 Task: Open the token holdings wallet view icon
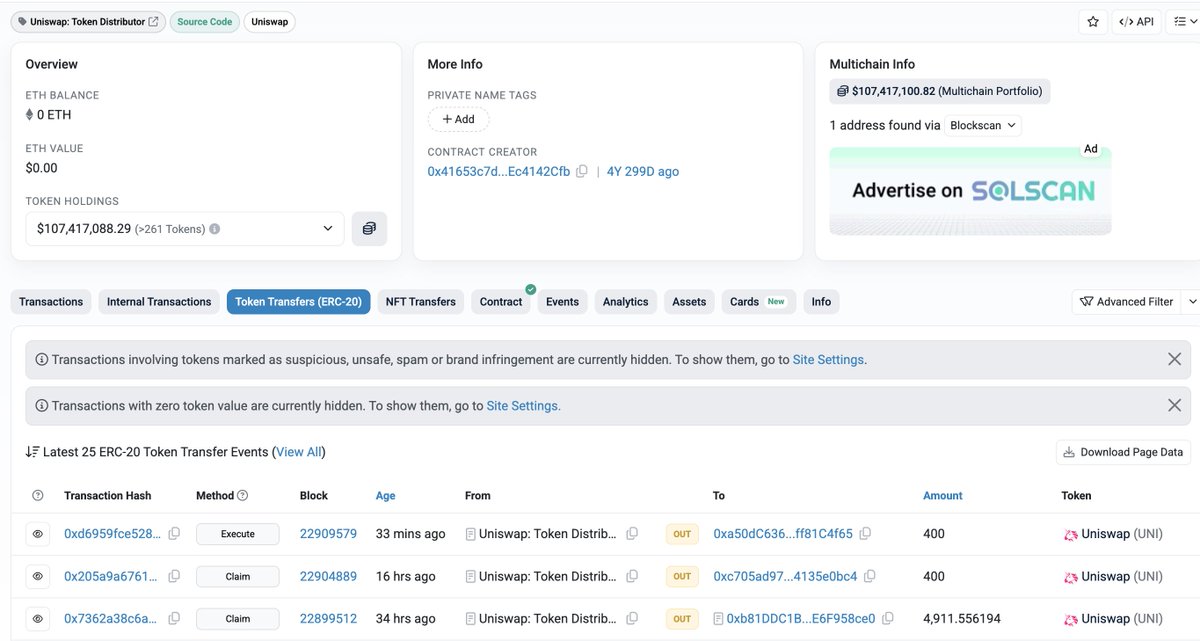(x=369, y=229)
